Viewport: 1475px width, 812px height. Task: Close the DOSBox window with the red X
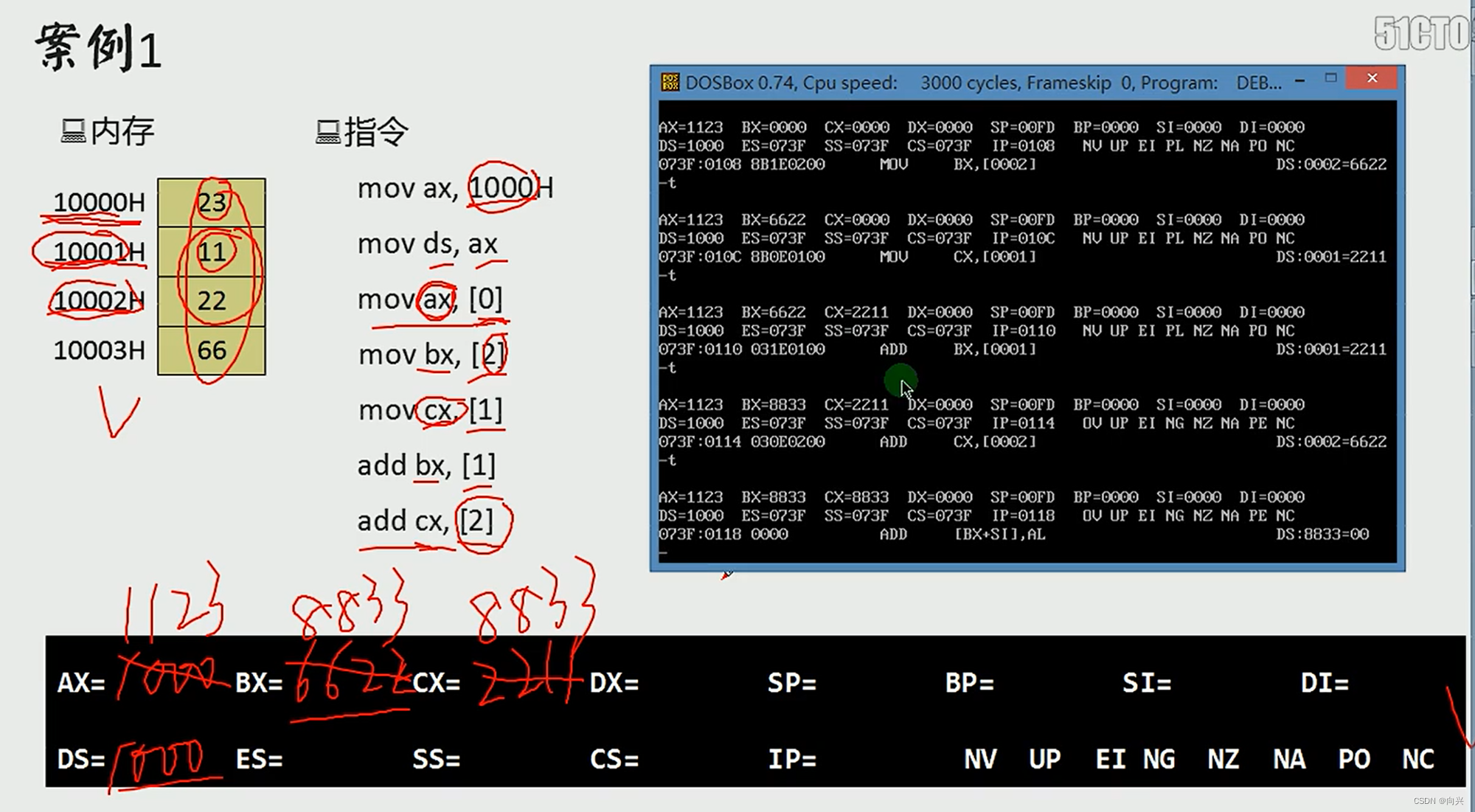tap(1371, 77)
